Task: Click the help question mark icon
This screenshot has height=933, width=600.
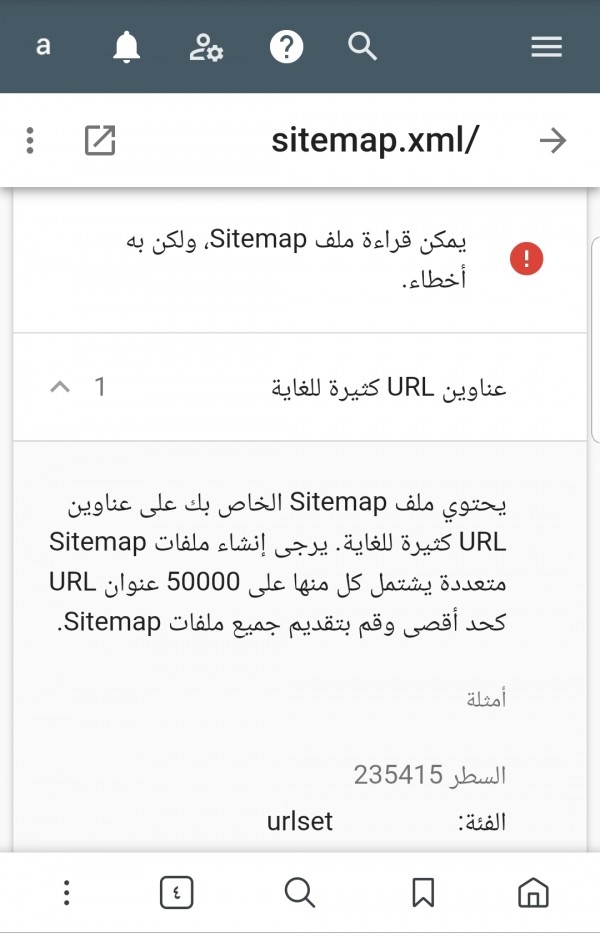Action: click(x=286, y=47)
